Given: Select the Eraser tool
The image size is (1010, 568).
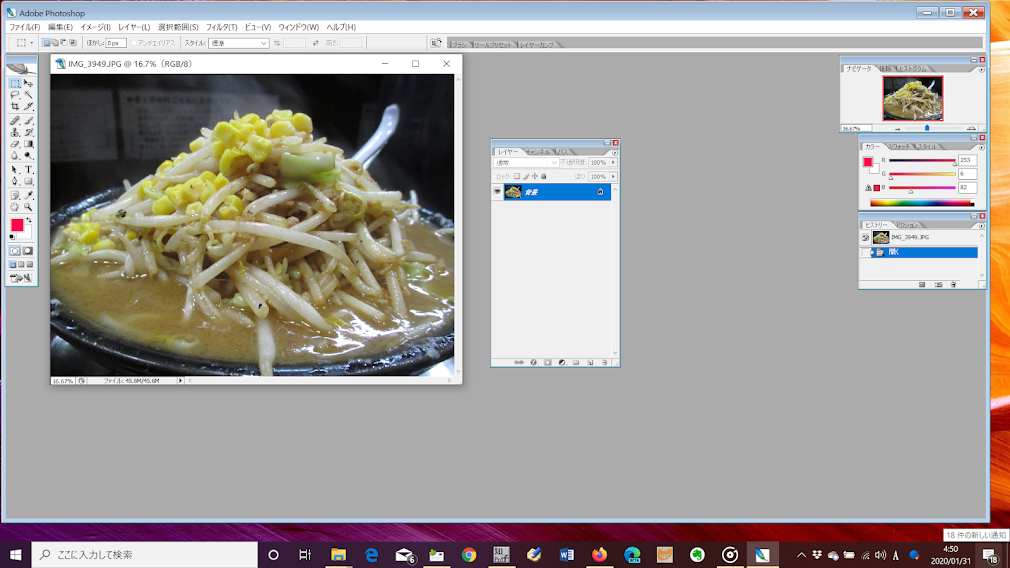Looking at the screenshot, I should (x=15, y=144).
